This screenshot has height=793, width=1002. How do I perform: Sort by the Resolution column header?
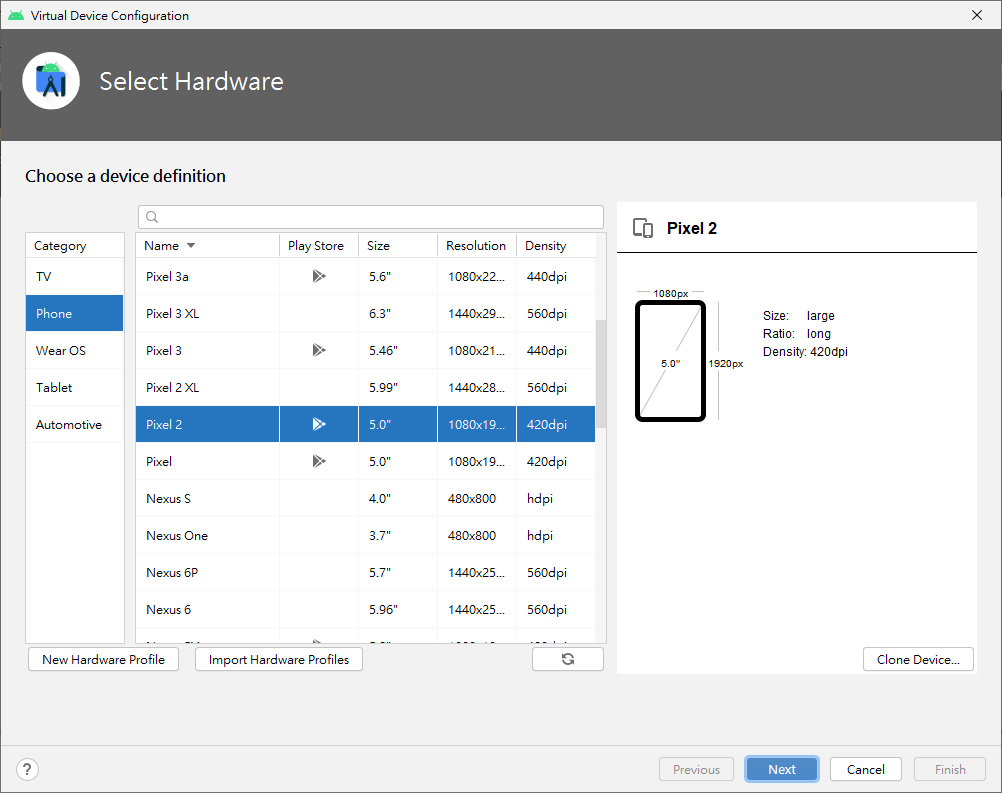coord(477,245)
